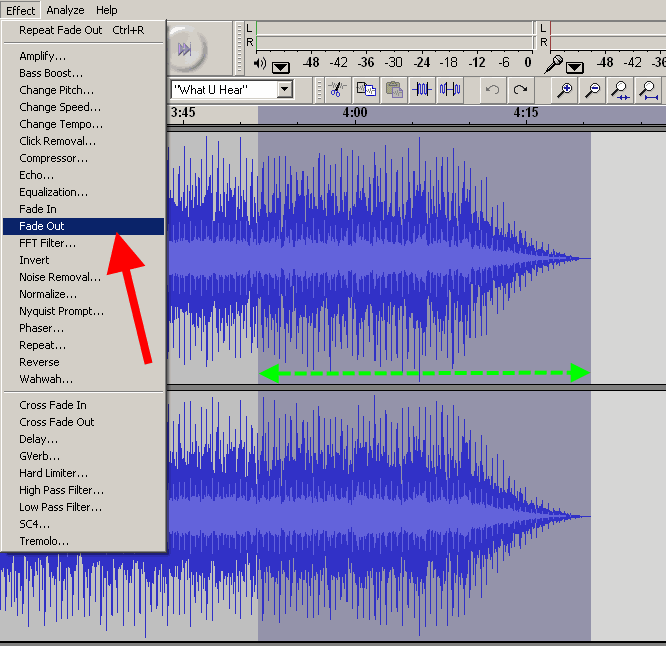The width and height of the screenshot is (666, 646).
Task: Click the Paste clipboard icon
Action: [x=393, y=90]
